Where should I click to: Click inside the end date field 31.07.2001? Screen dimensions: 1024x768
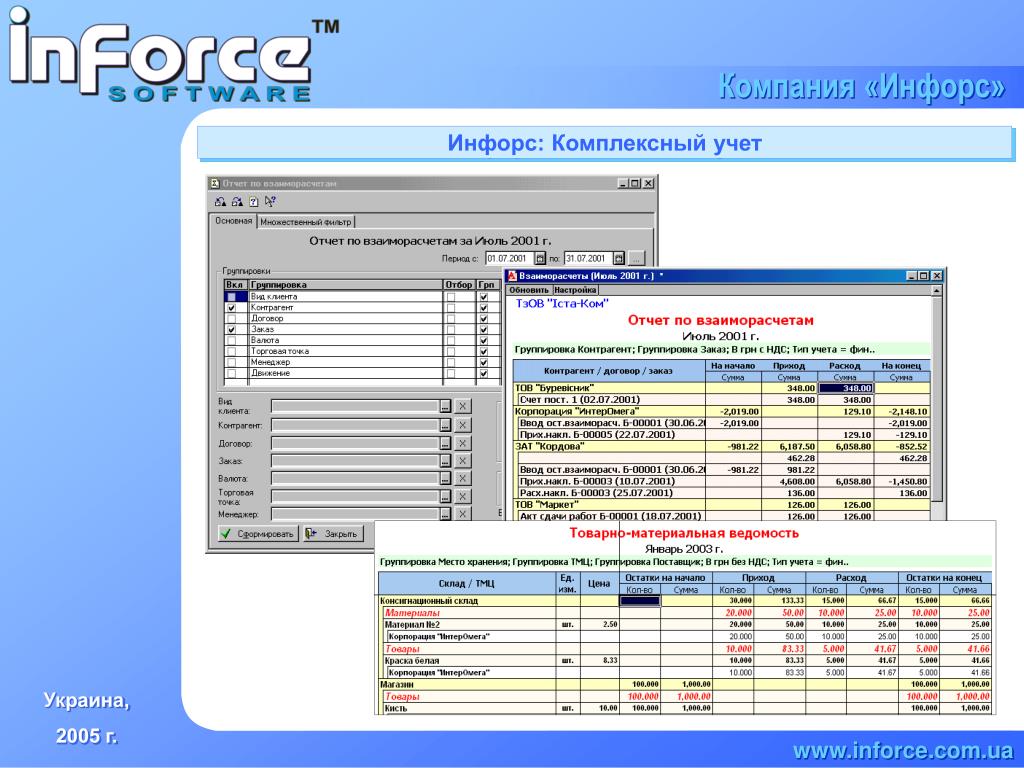[588, 259]
